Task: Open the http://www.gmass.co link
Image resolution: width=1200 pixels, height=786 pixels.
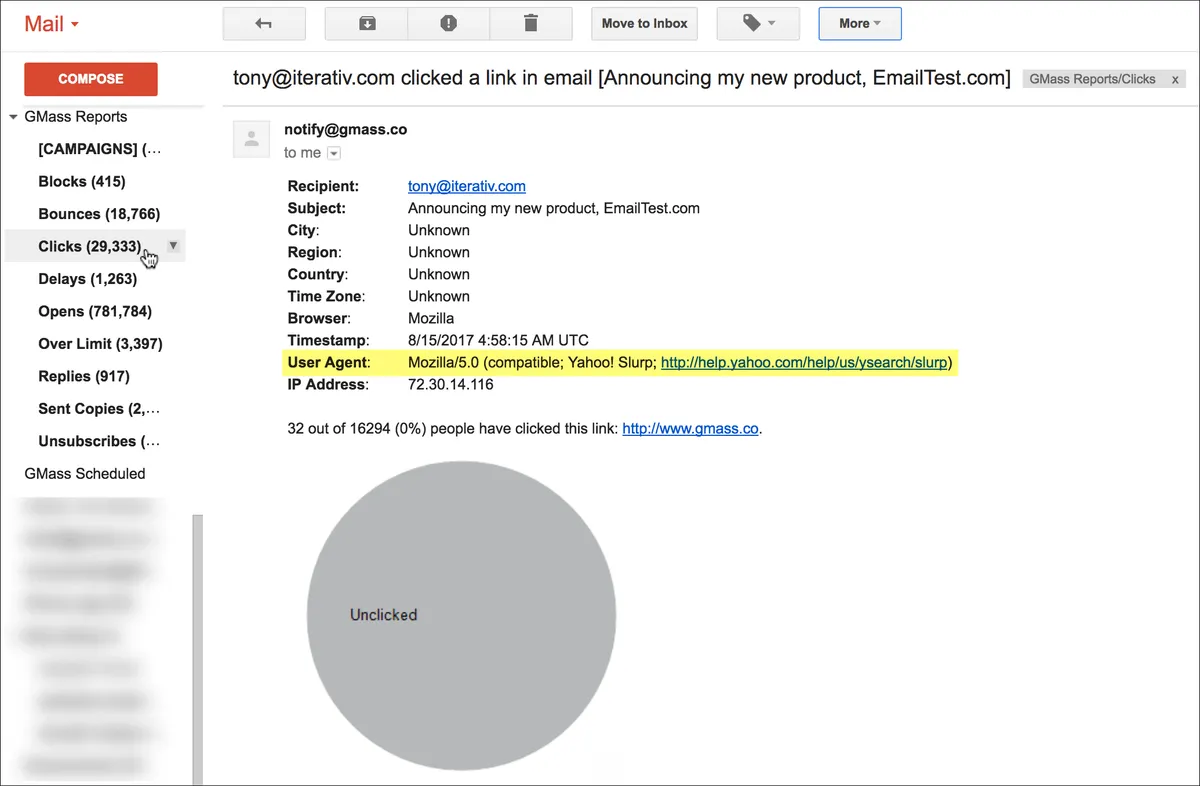Action: tap(690, 428)
